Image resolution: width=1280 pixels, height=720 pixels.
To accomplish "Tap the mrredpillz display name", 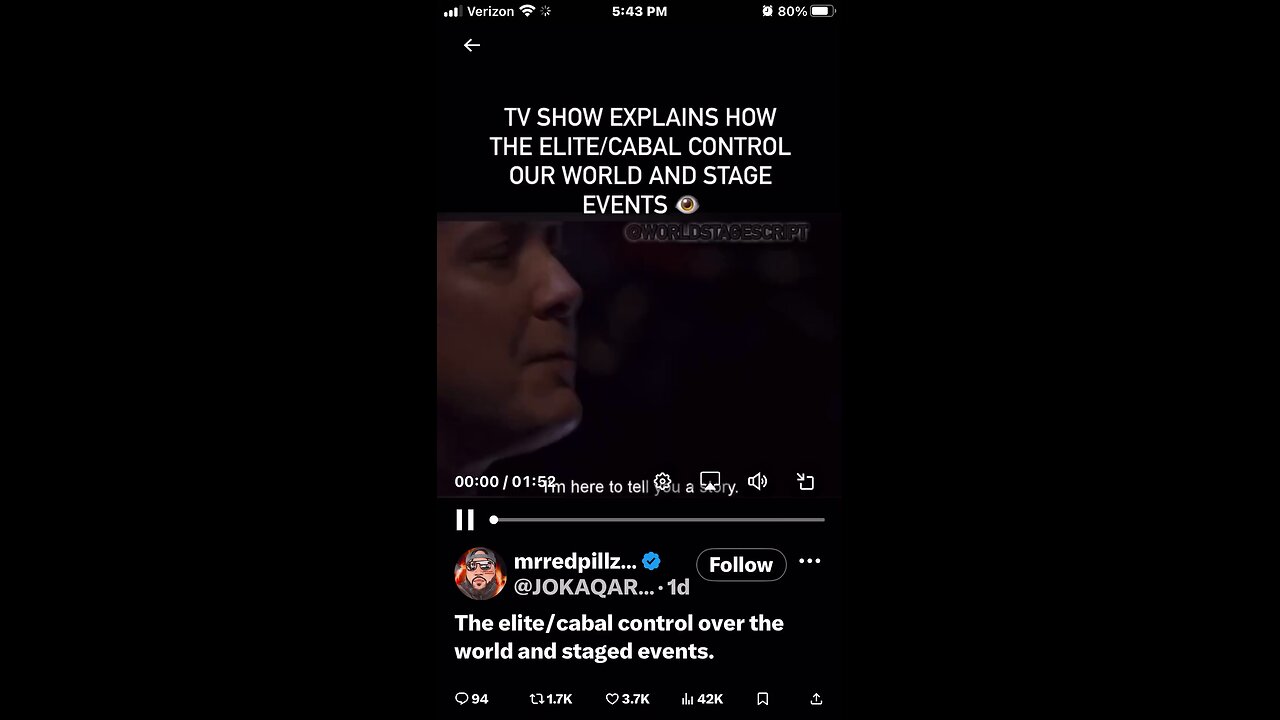I will pos(575,562).
